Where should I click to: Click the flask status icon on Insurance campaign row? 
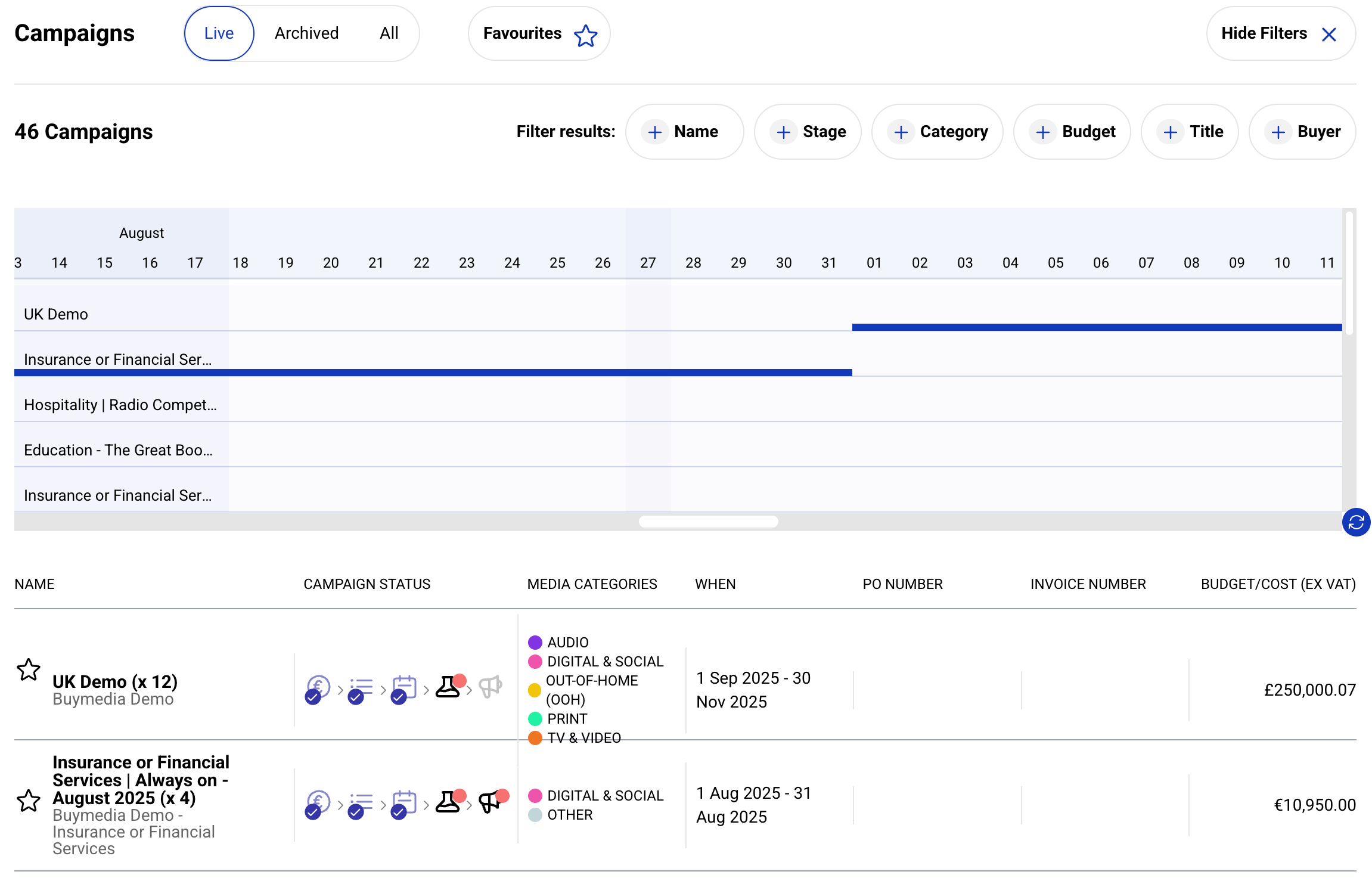(448, 802)
